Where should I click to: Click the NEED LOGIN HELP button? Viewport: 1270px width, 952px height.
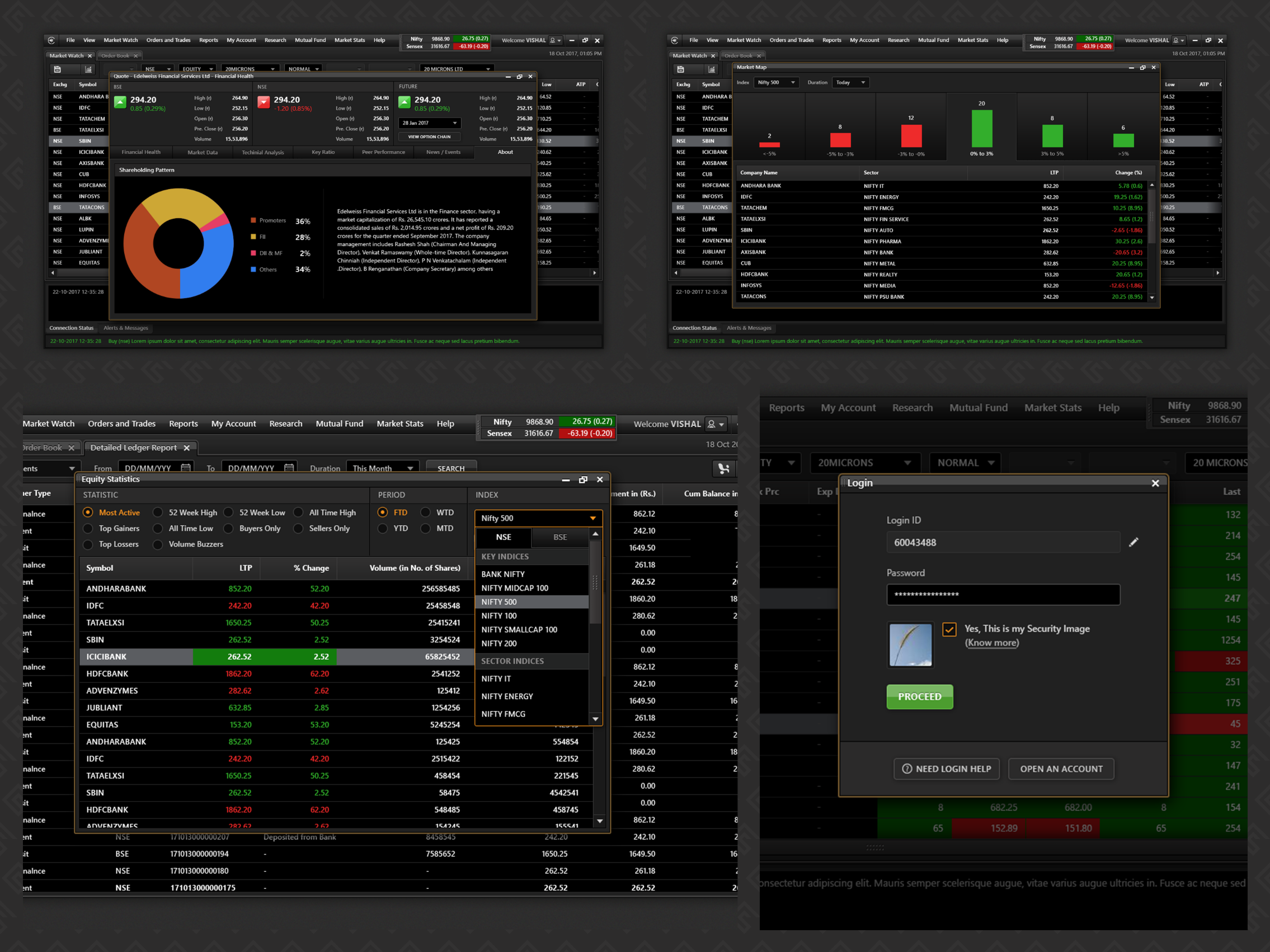947,769
